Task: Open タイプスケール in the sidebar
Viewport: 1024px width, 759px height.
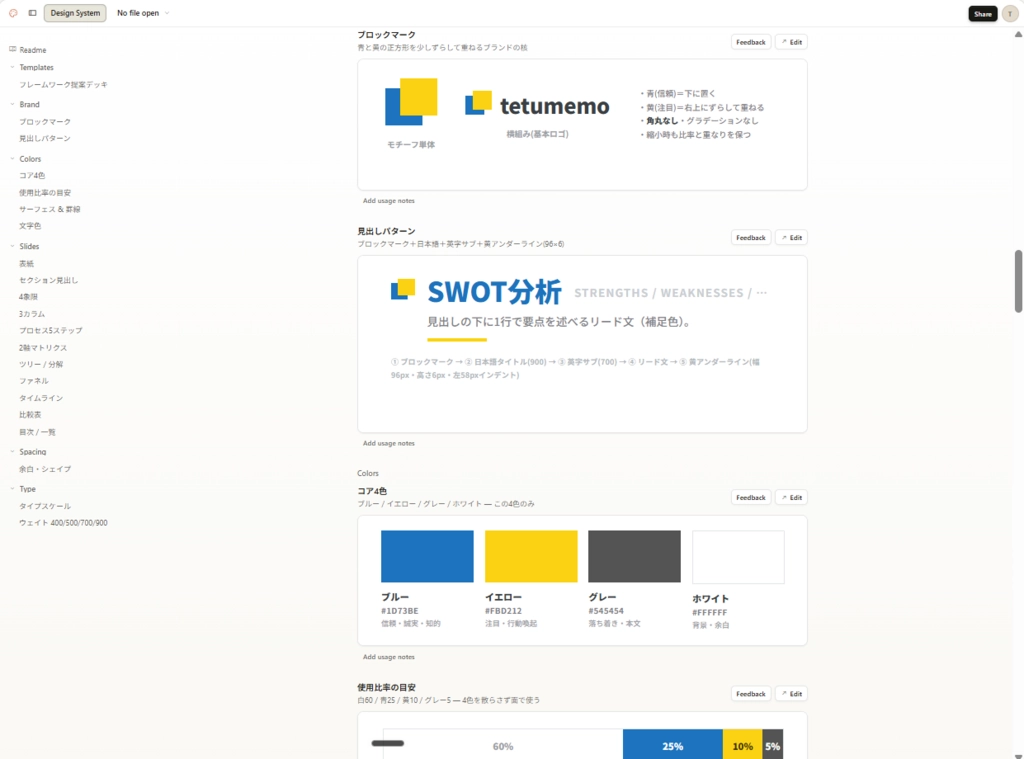Action: pyautogui.click(x=45, y=506)
